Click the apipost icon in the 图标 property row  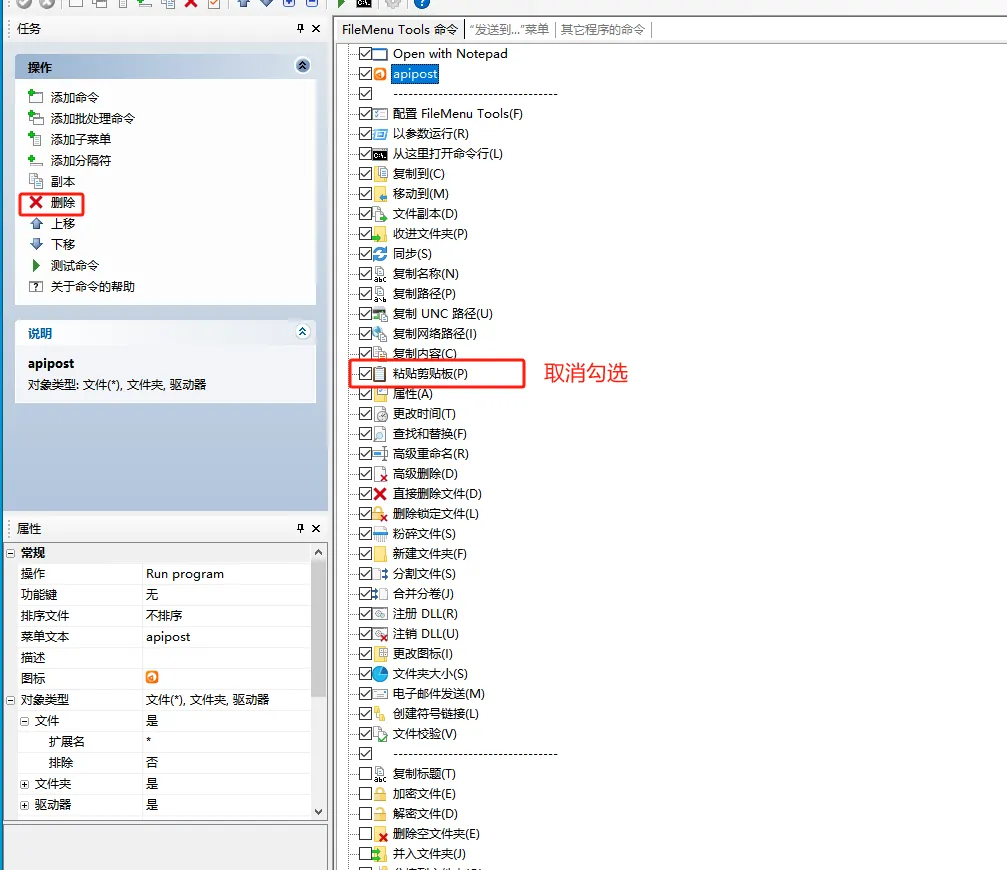[x=153, y=678]
